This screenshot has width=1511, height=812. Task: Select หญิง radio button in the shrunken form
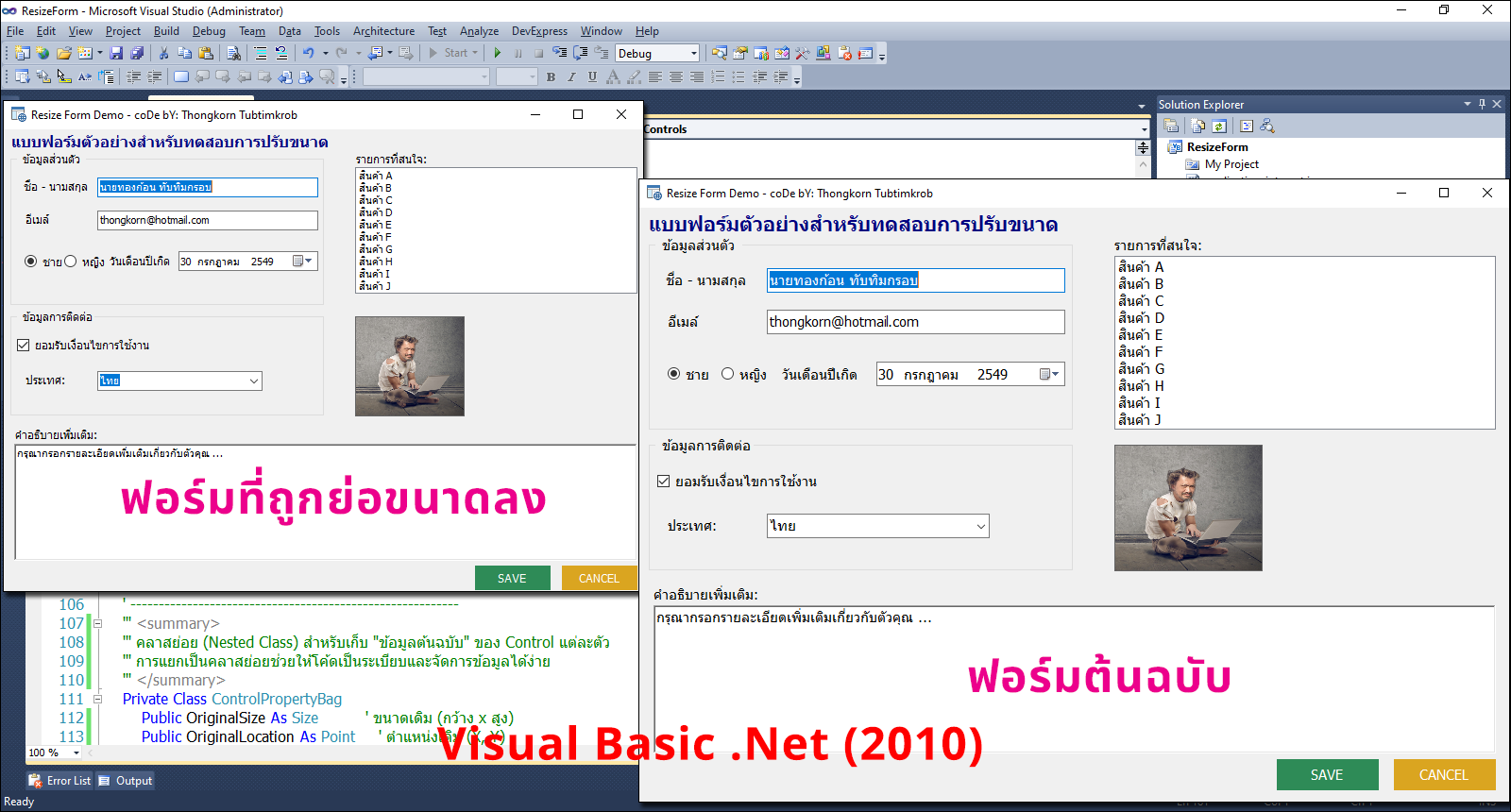point(70,262)
